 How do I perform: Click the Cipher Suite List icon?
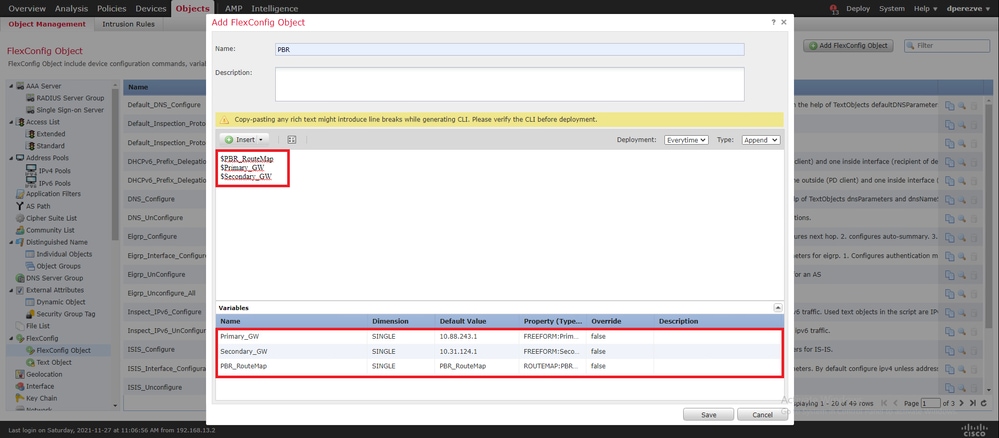point(20,218)
